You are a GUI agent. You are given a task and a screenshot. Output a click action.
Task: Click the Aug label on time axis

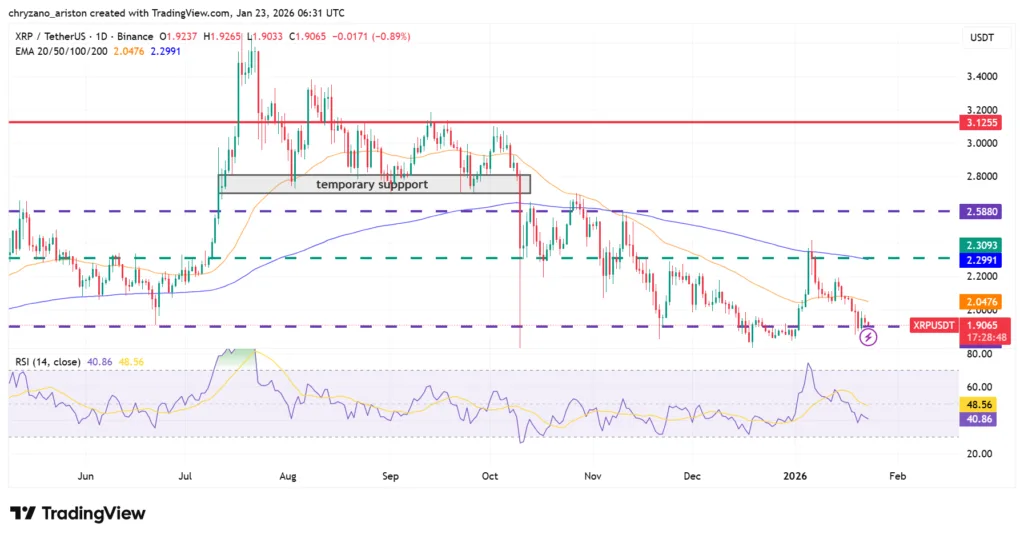click(287, 476)
